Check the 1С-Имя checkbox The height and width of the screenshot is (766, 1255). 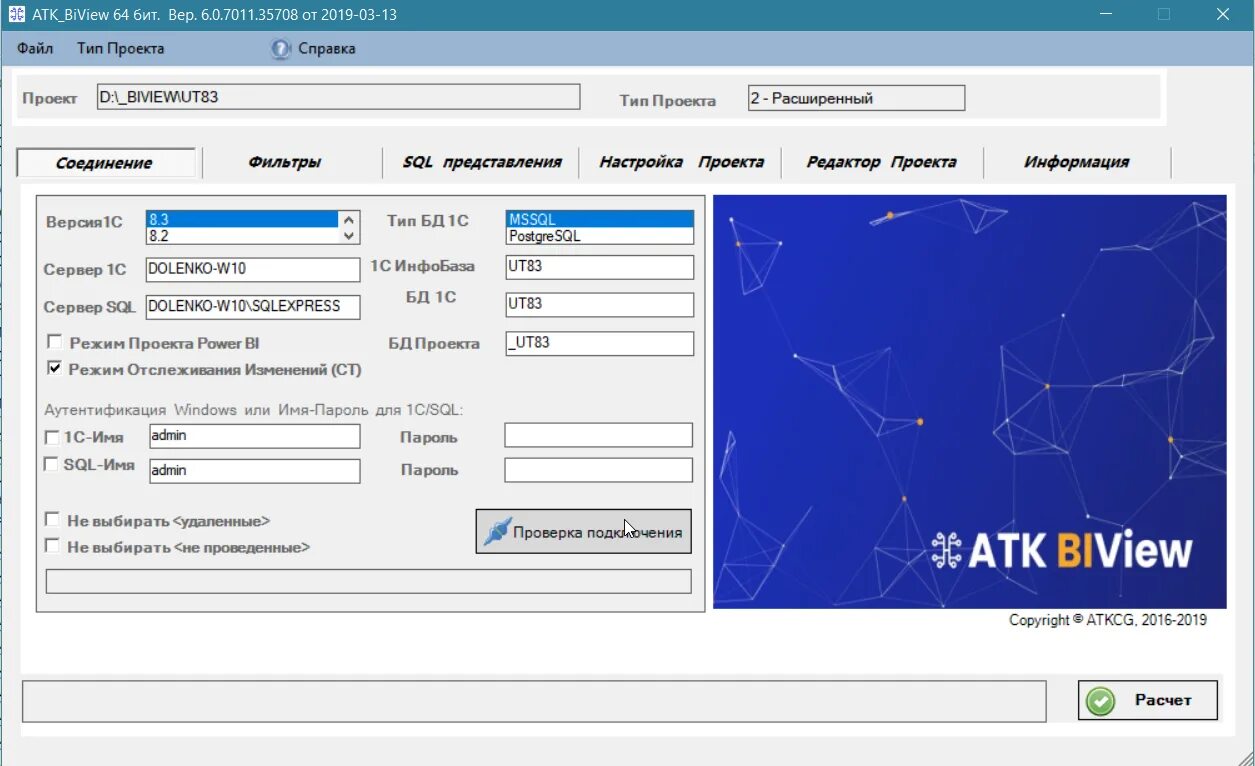[52, 437]
